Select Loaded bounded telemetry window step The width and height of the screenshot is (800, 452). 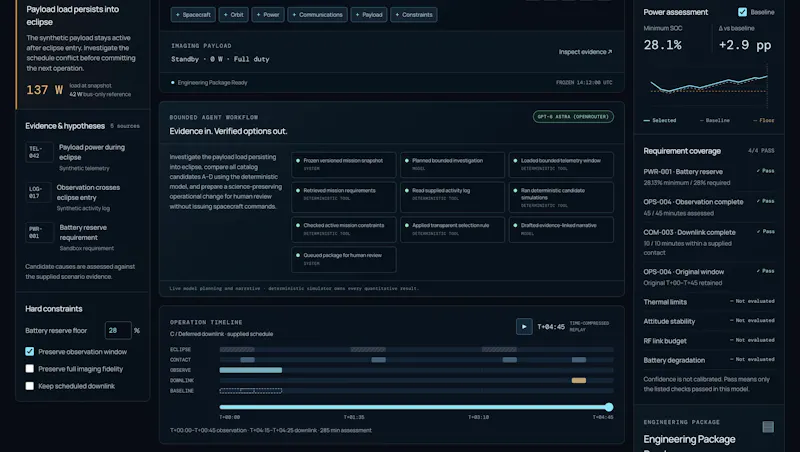pos(561,164)
